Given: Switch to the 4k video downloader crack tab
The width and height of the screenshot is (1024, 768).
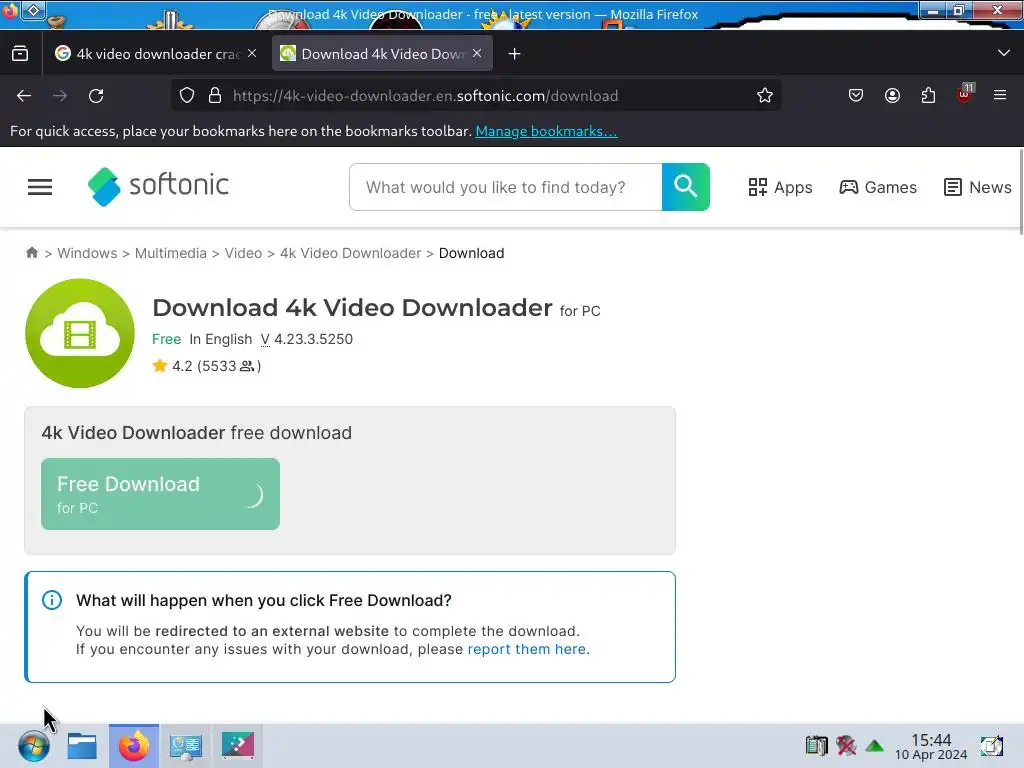Looking at the screenshot, I should (156, 54).
